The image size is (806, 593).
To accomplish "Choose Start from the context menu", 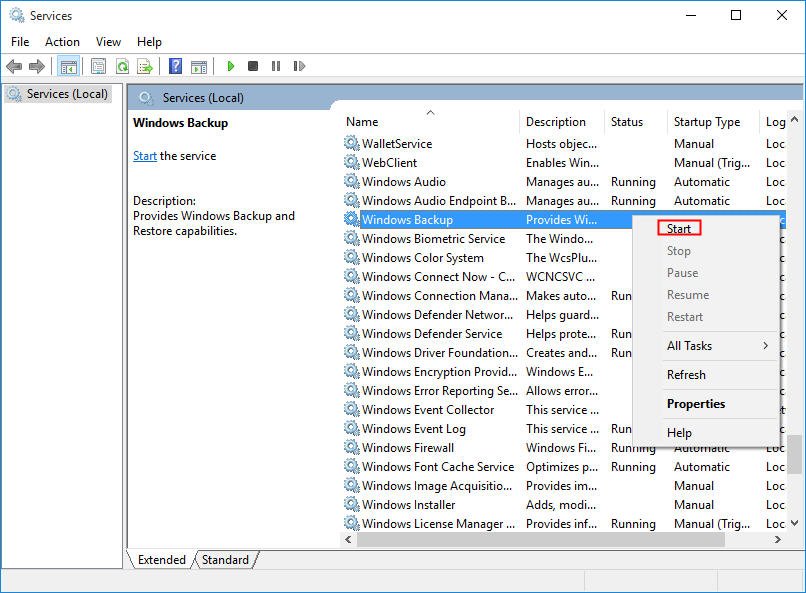I will 679,229.
